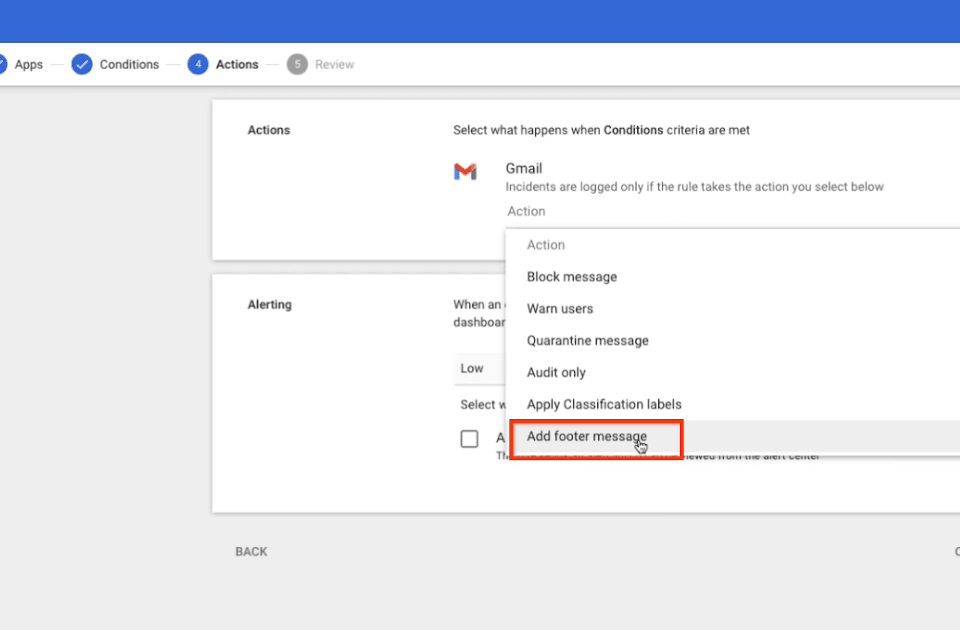Tick the alert center checkbox
The width and height of the screenshot is (960, 630).
[x=469, y=439]
